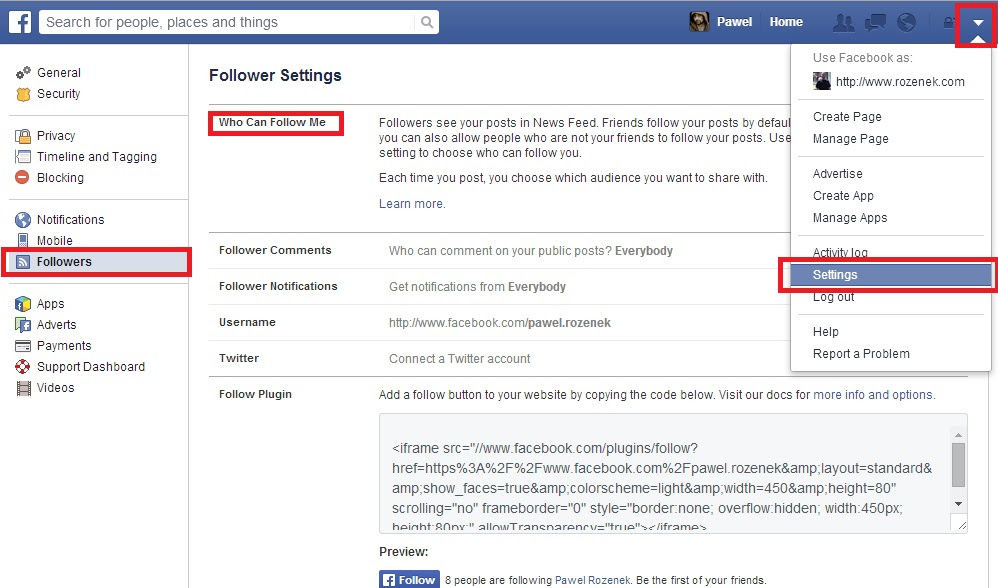
Task: Edit Follower Comments setting row
Action: pos(499,251)
